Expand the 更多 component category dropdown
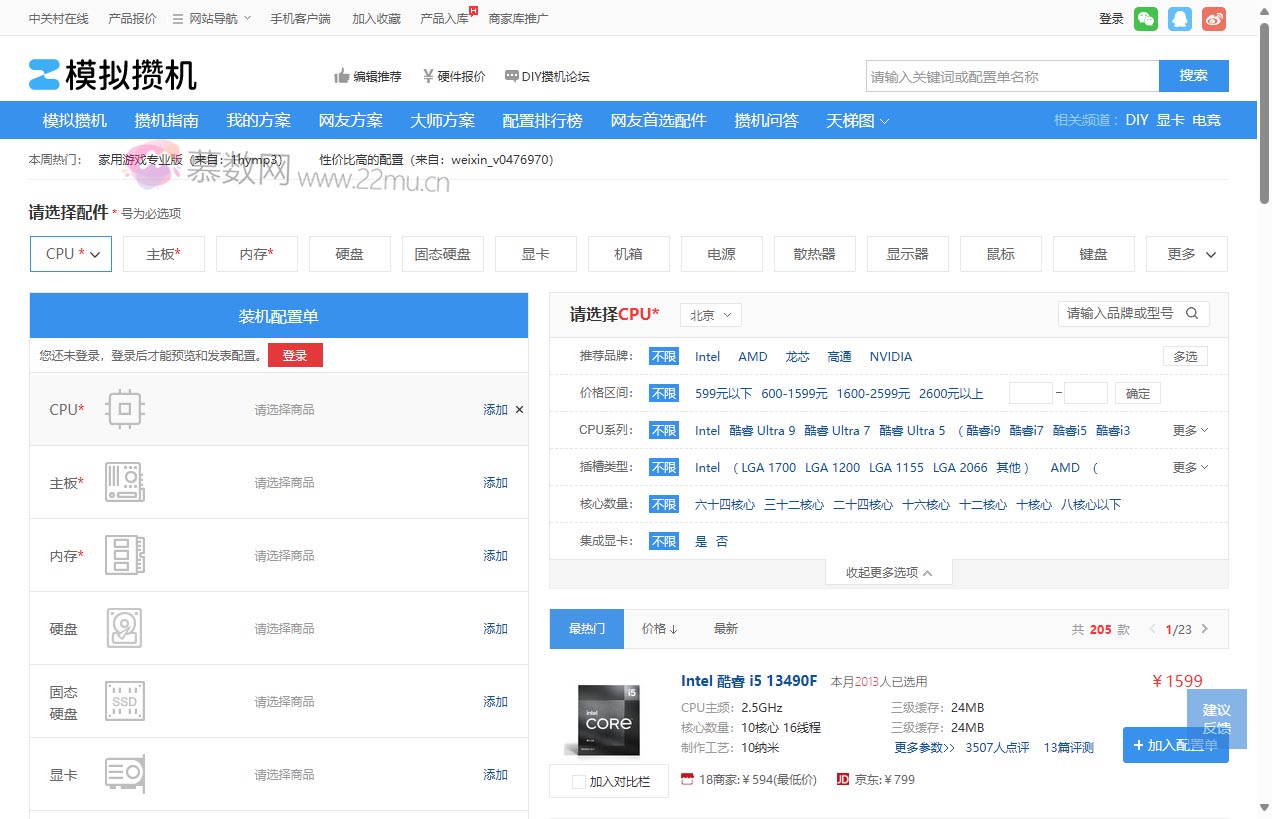 [1187, 254]
